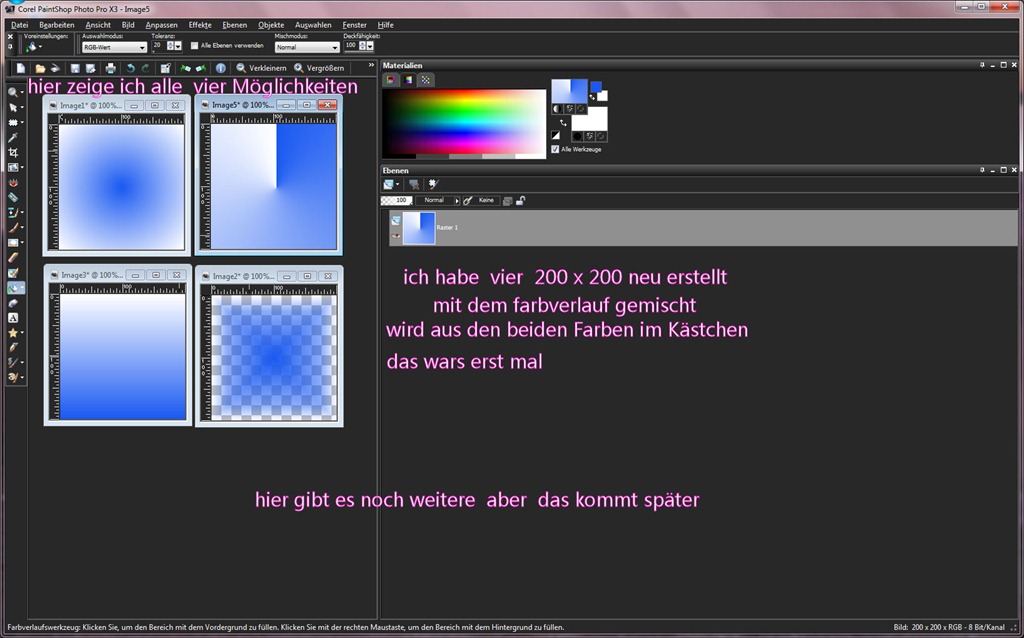Click the Undo arrow icon

pos(131,68)
